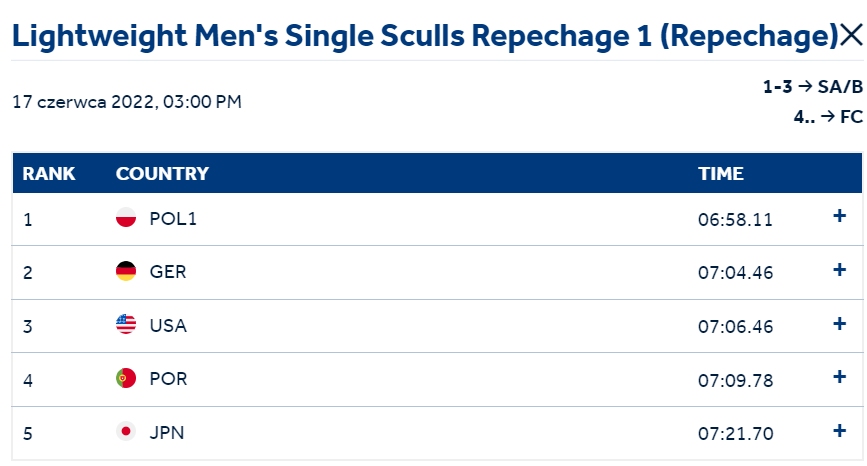Viewport: 867px width, 466px height.
Task: Select the JPN country label
Action: click(167, 432)
